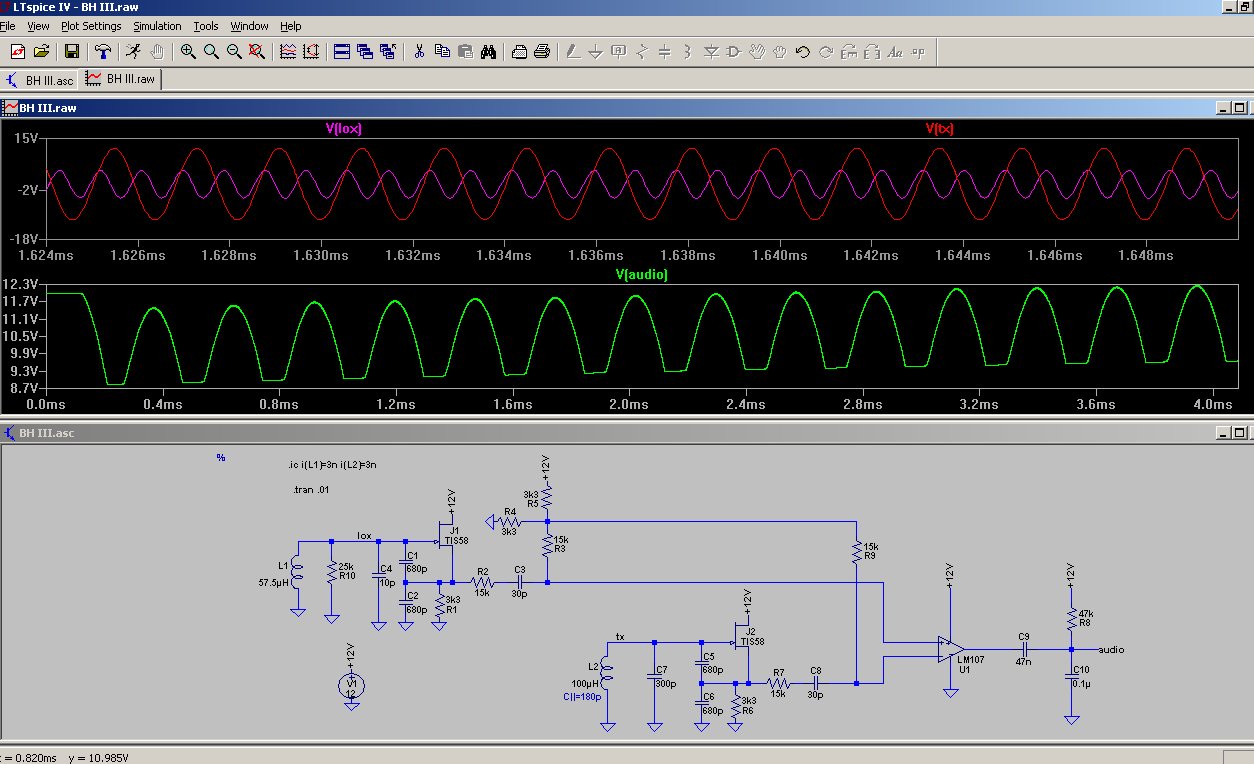Open the Plot Settings menu

point(91,26)
